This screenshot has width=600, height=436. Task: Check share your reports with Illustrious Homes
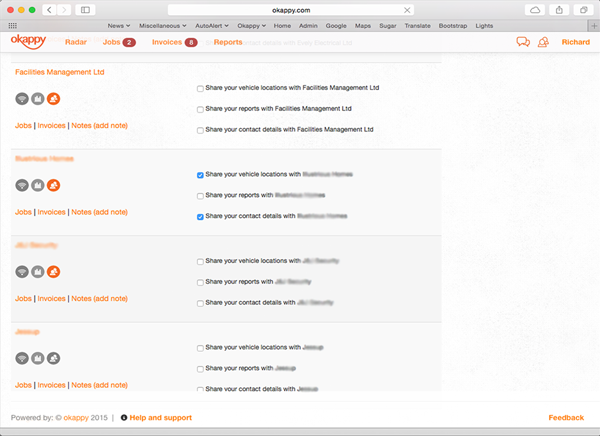coord(200,196)
